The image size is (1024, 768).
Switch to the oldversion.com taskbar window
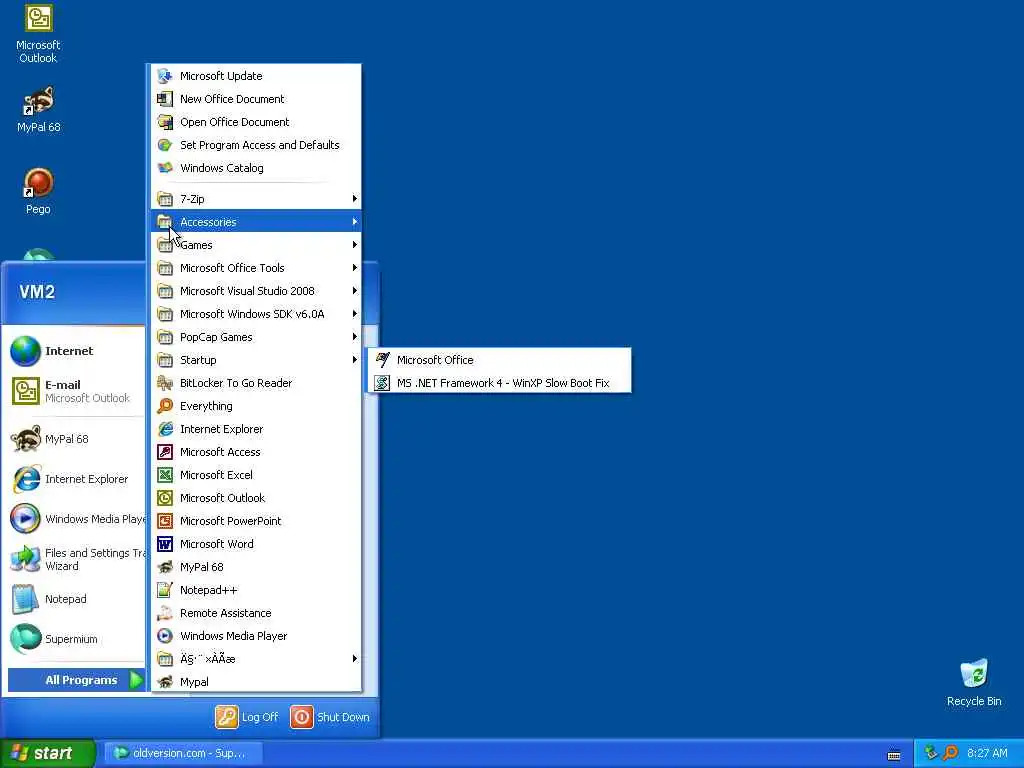point(184,753)
